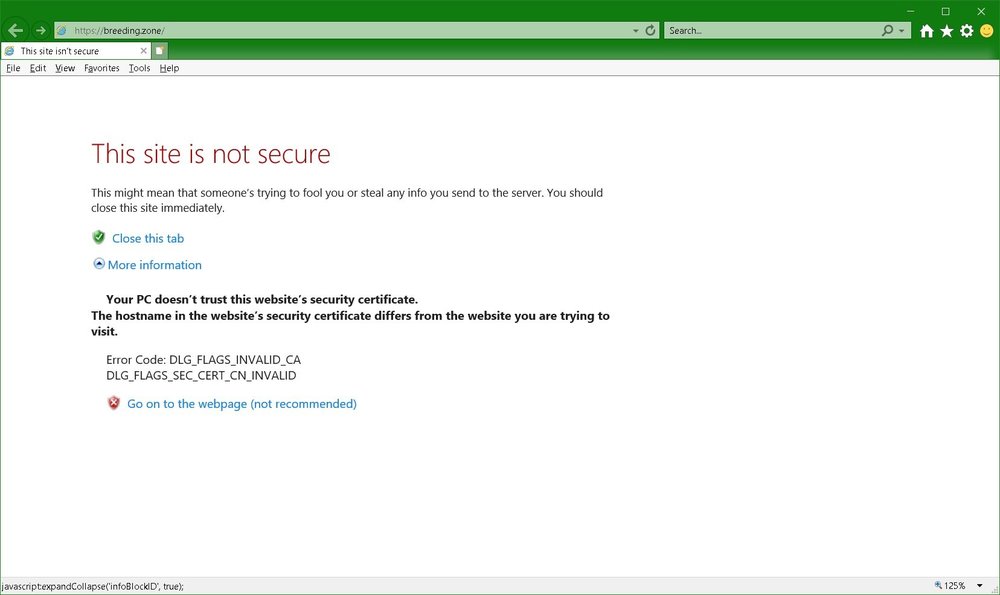Image resolution: width=1000 pixels, height=595 pixels.
Task: Go to the Home page icon
Action: [926, 31]
